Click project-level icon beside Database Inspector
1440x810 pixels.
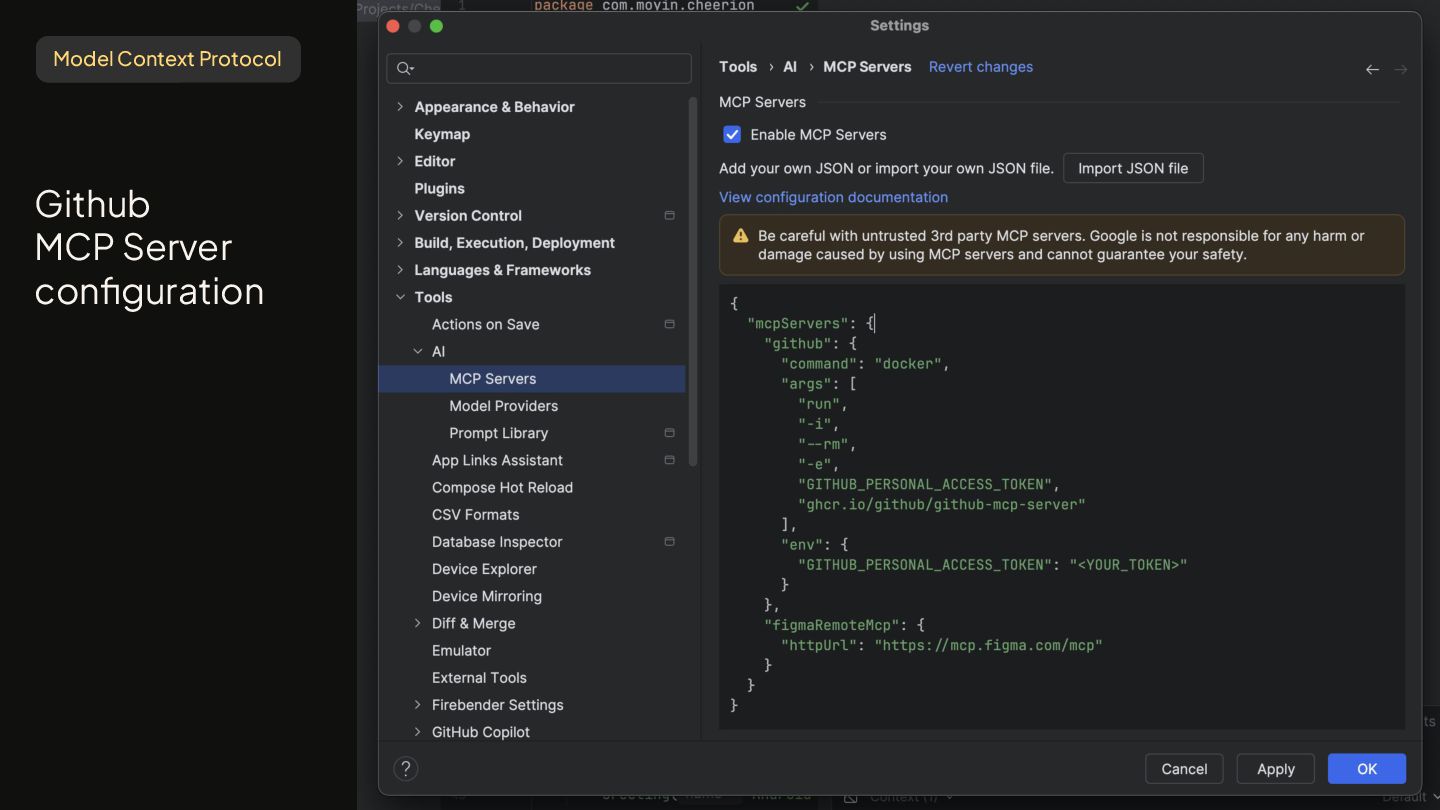click(x=669, y=541)
